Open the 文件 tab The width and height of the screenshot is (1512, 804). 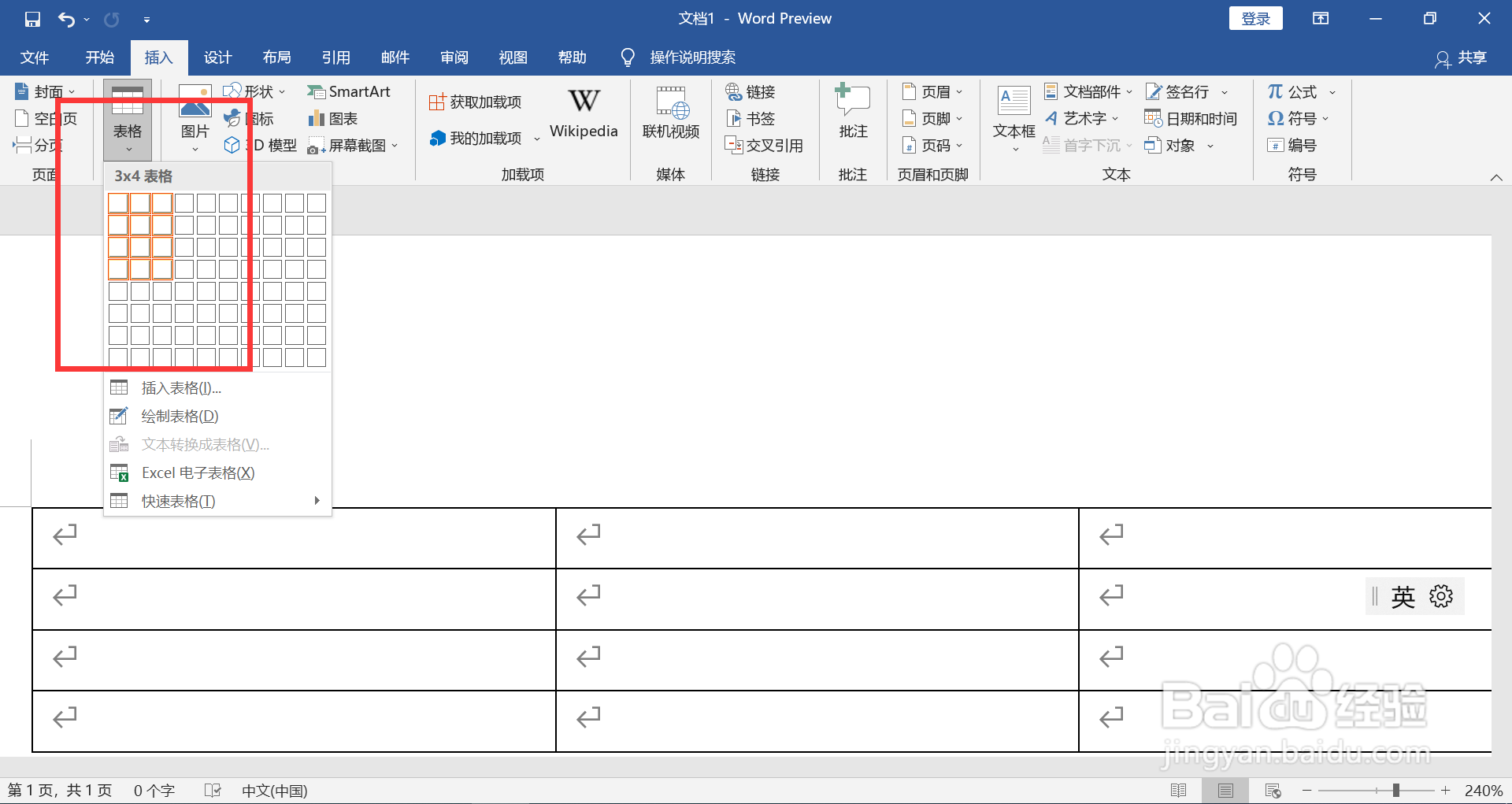[x=35, y=57]
